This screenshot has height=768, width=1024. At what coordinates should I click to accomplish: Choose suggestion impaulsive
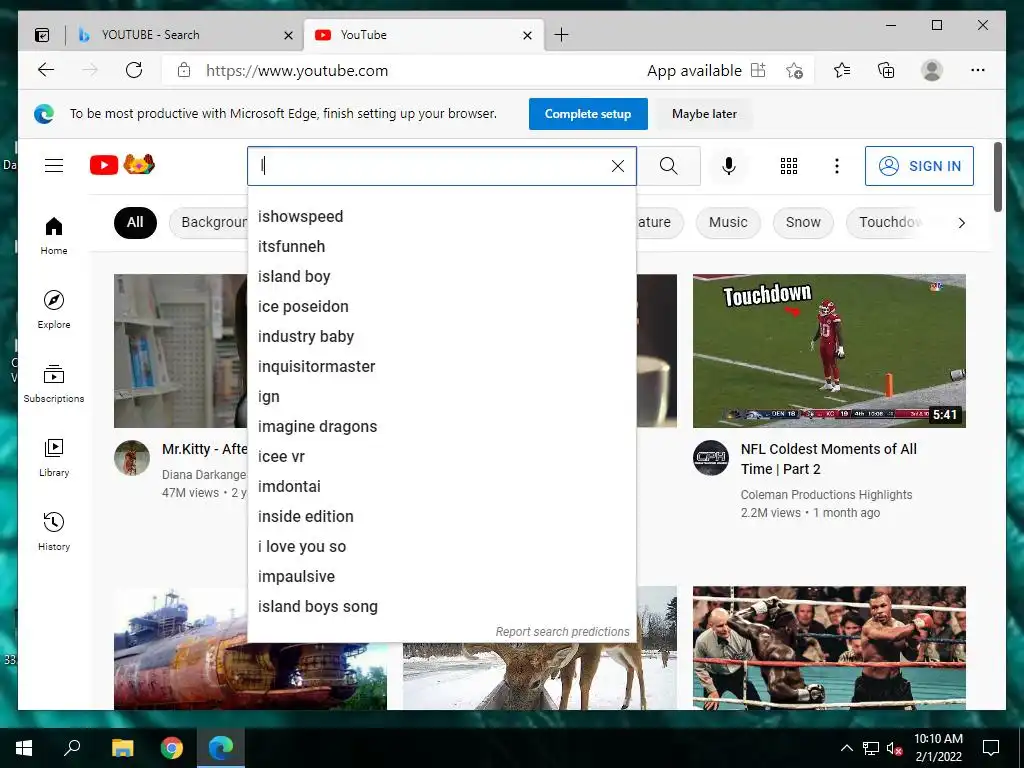pyautogui.click(x=441, y=577)
